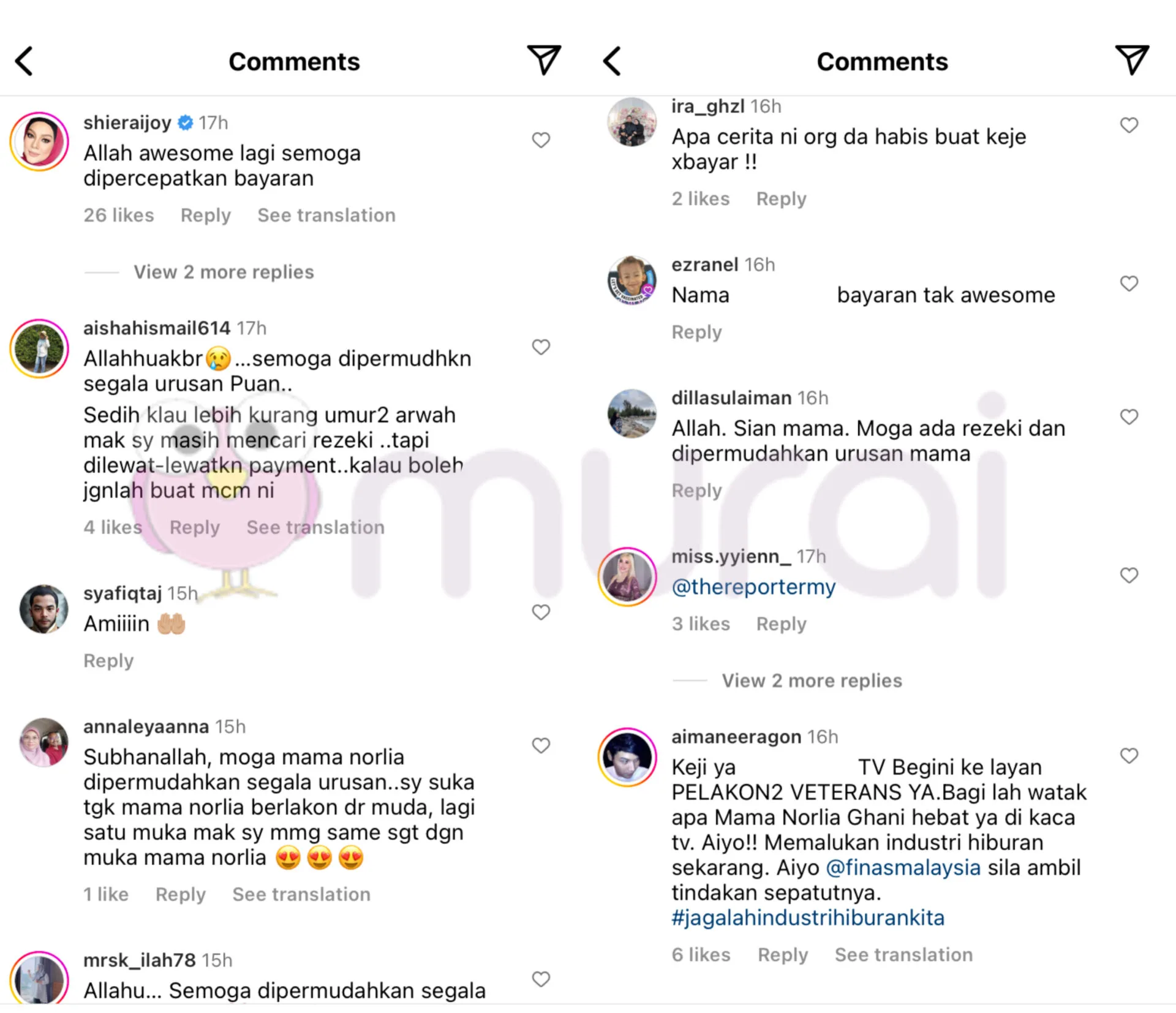Like aimaneeragon's comment heart
The height and width of the screenshot is (1013, 1176).
1129,756
